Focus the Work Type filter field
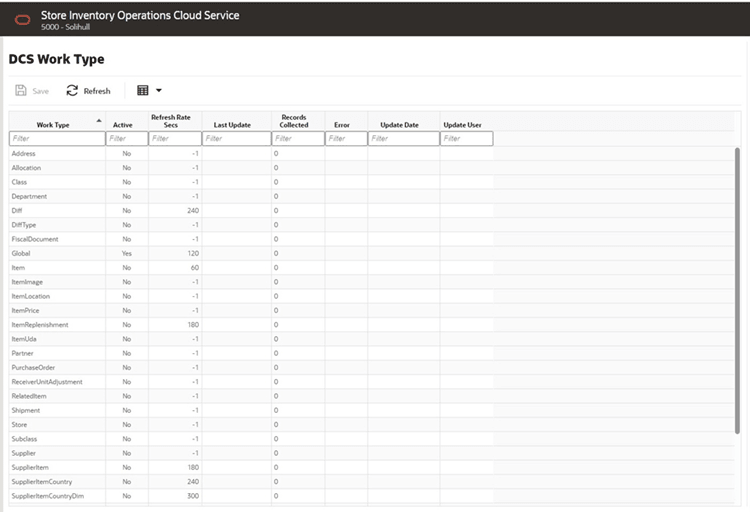750x512 pixels. 57,138
